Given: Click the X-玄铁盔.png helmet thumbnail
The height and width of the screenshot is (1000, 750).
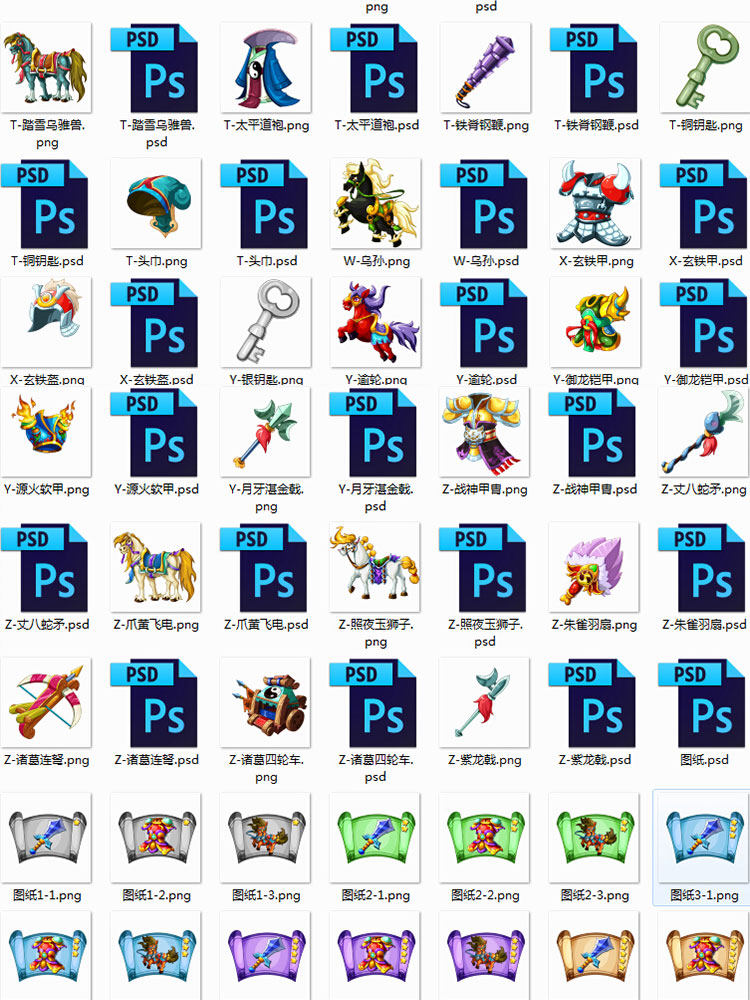Looking at the screenshot, I should point(46,322).
